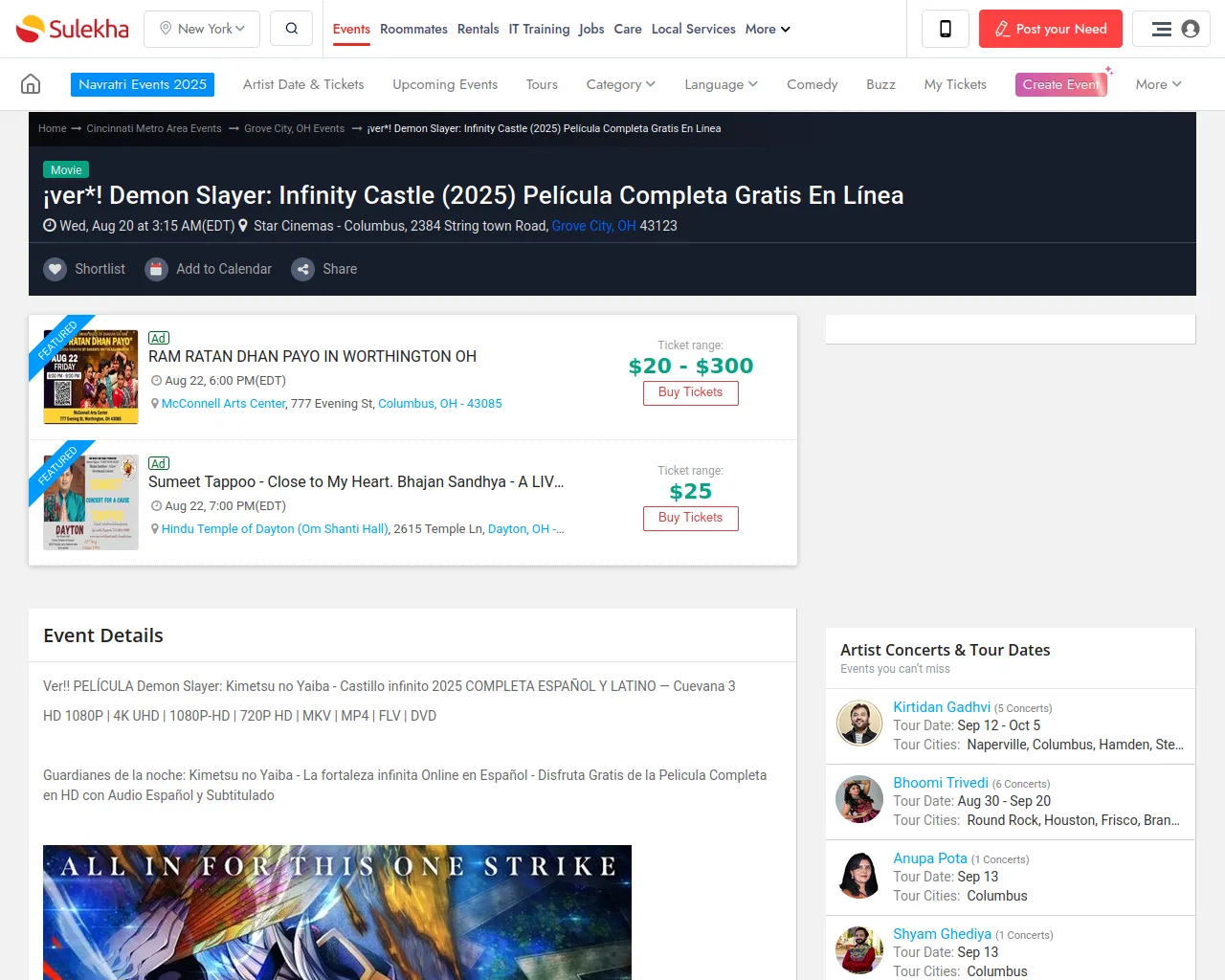Screen dimensions: 1225x980
Task: Open the IT Training section
Action: (539, 29)
